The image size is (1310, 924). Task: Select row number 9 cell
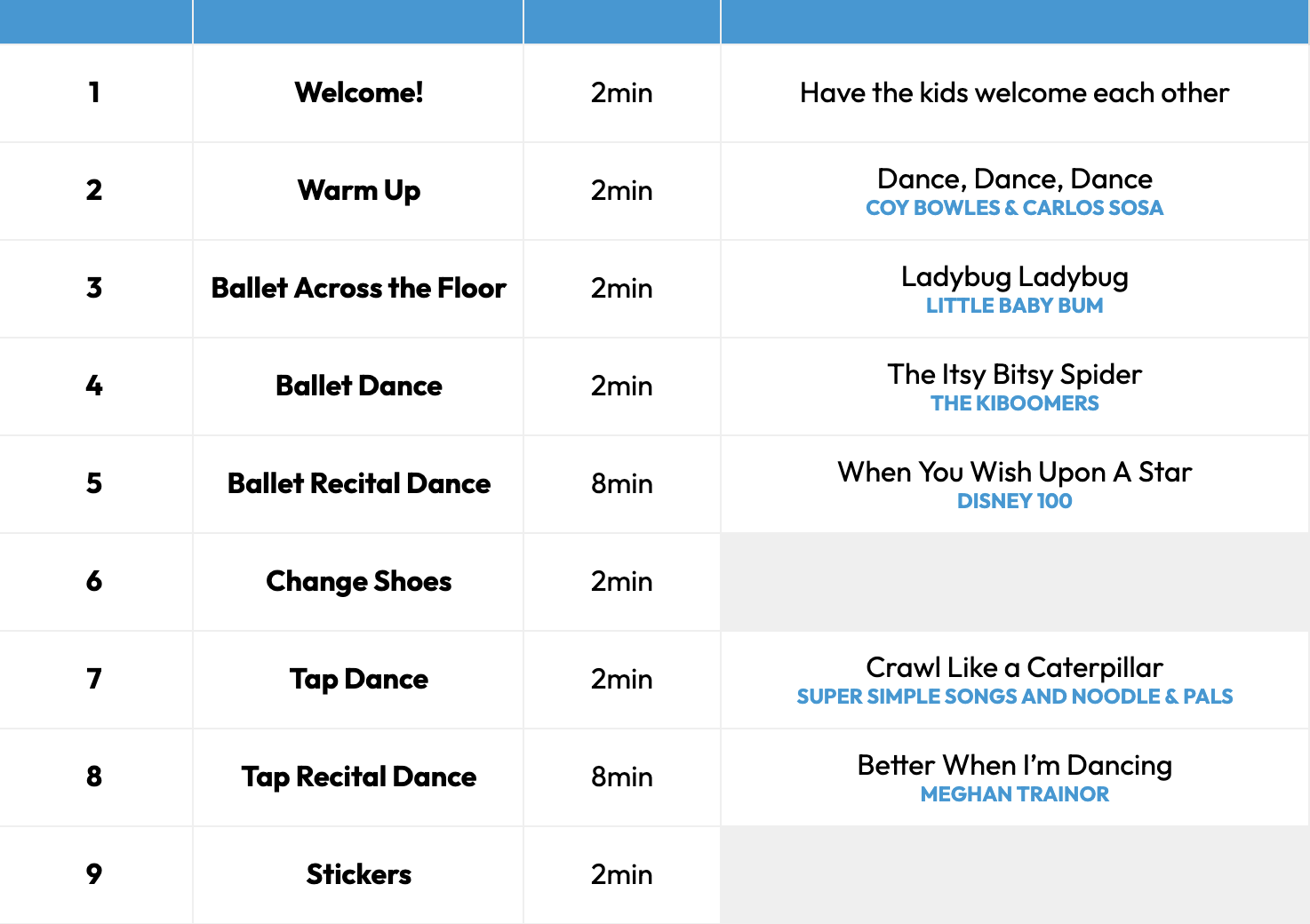[x=95, y=875]
